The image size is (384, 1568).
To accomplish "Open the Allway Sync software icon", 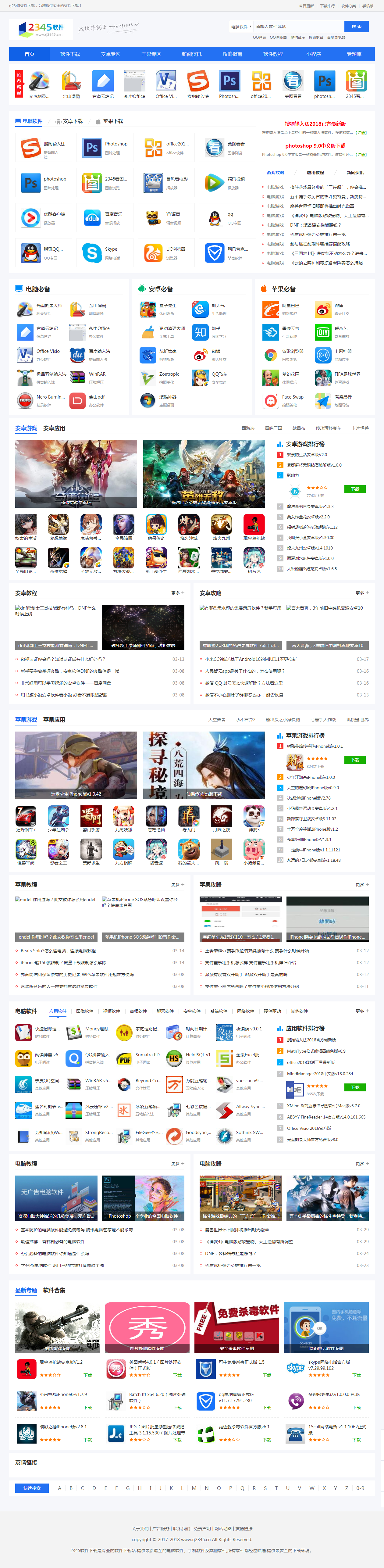I will pos(225,1110).
